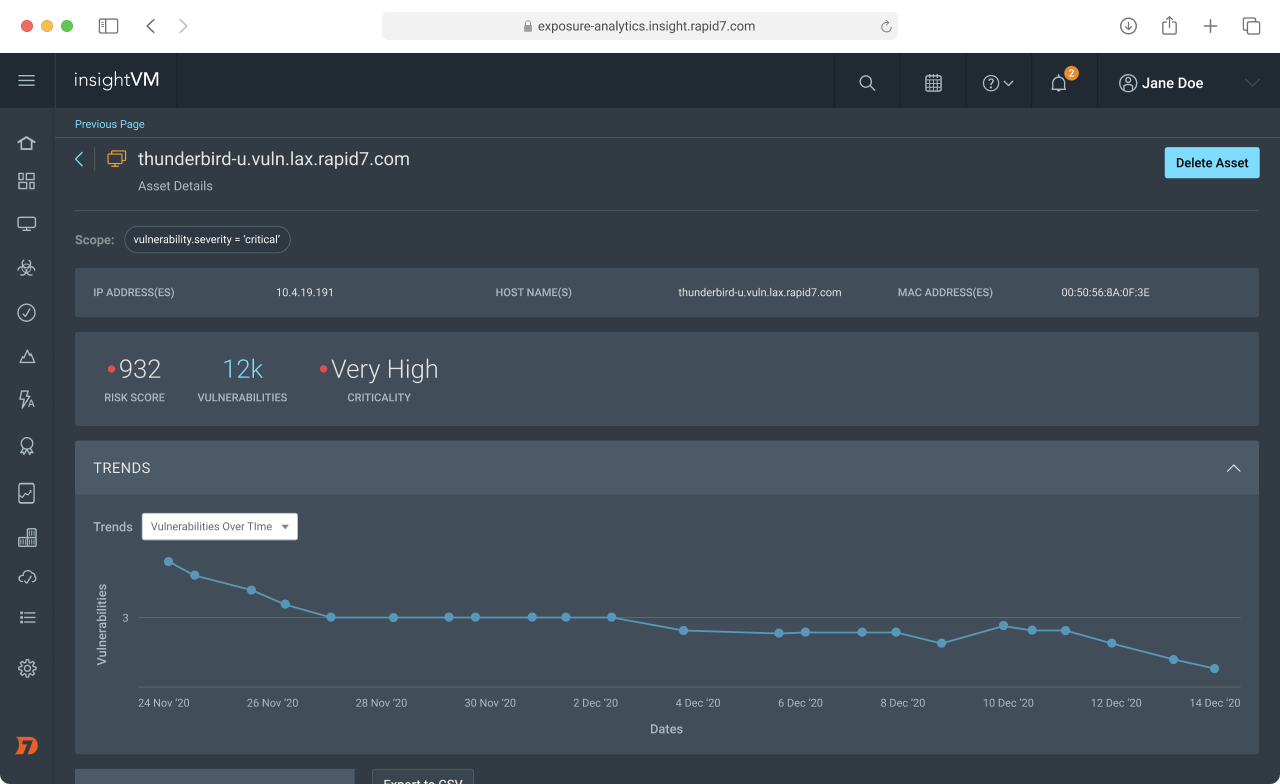Click the 12k vulnerabilities count
This screenshot has height=784, width=1280.
(242, 369)
